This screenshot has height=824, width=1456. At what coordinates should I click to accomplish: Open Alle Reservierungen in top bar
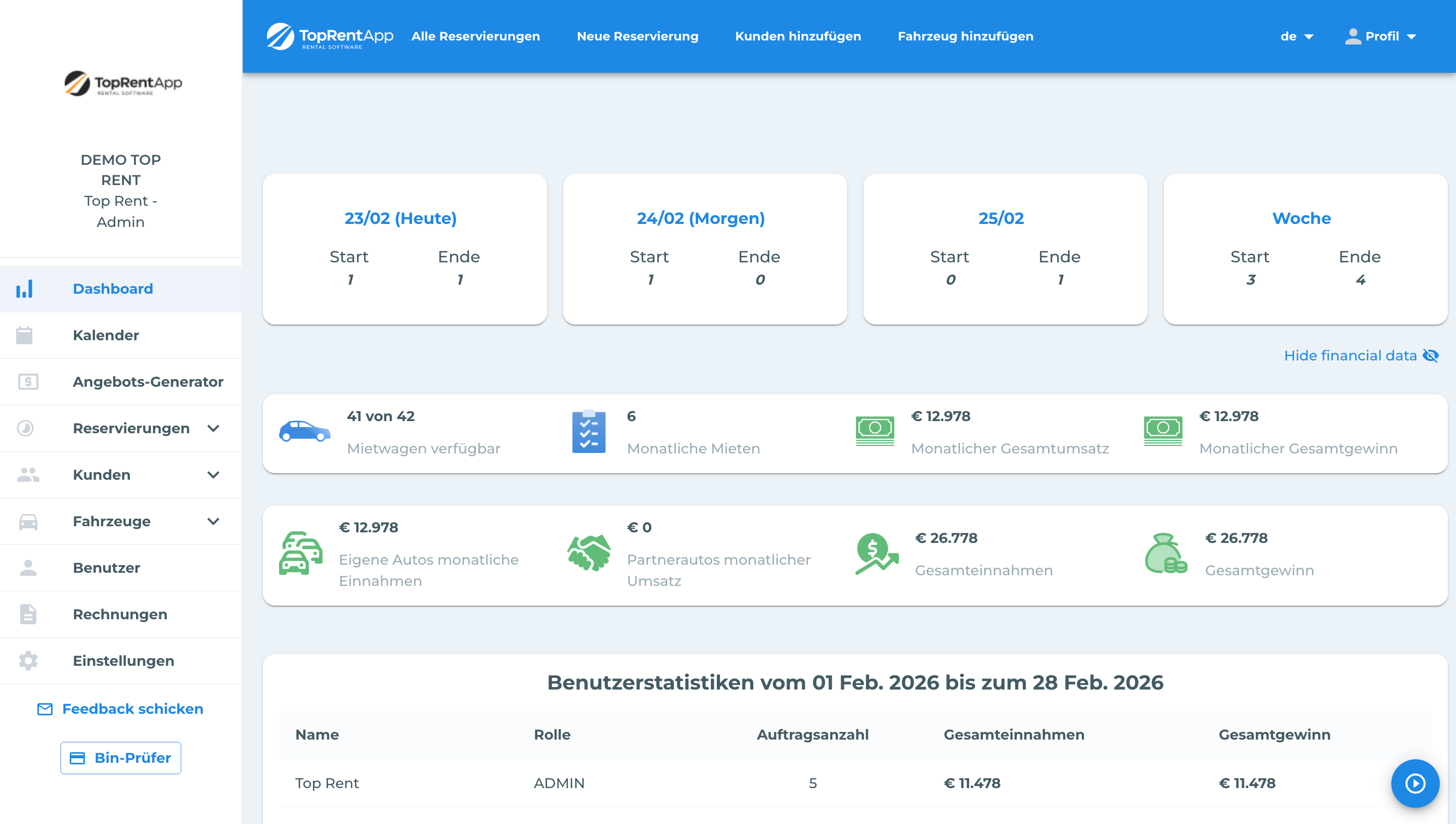(475, 36)
